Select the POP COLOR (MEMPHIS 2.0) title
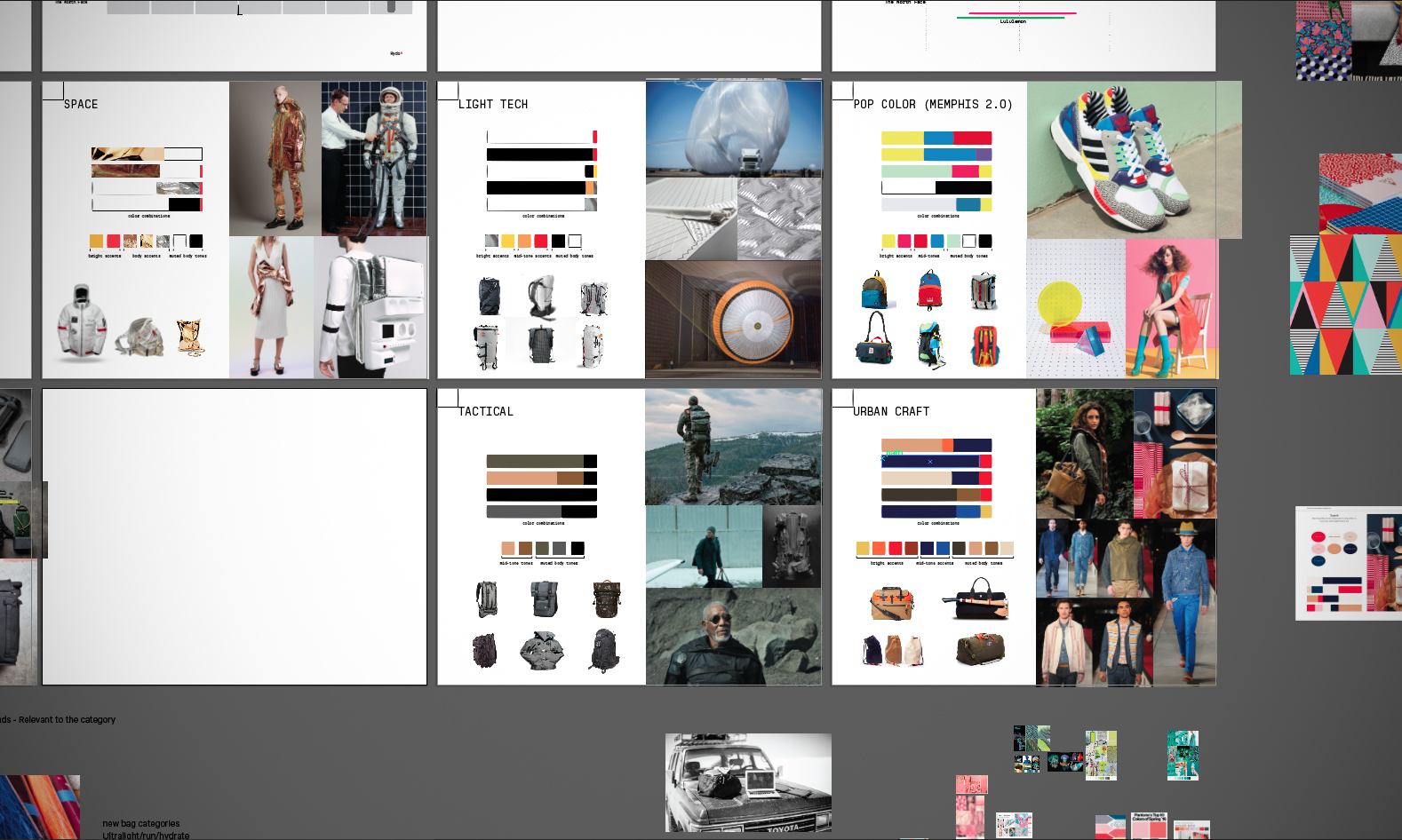The height and width of the screenshot is (840, 1402). click(x=933, y=104)
